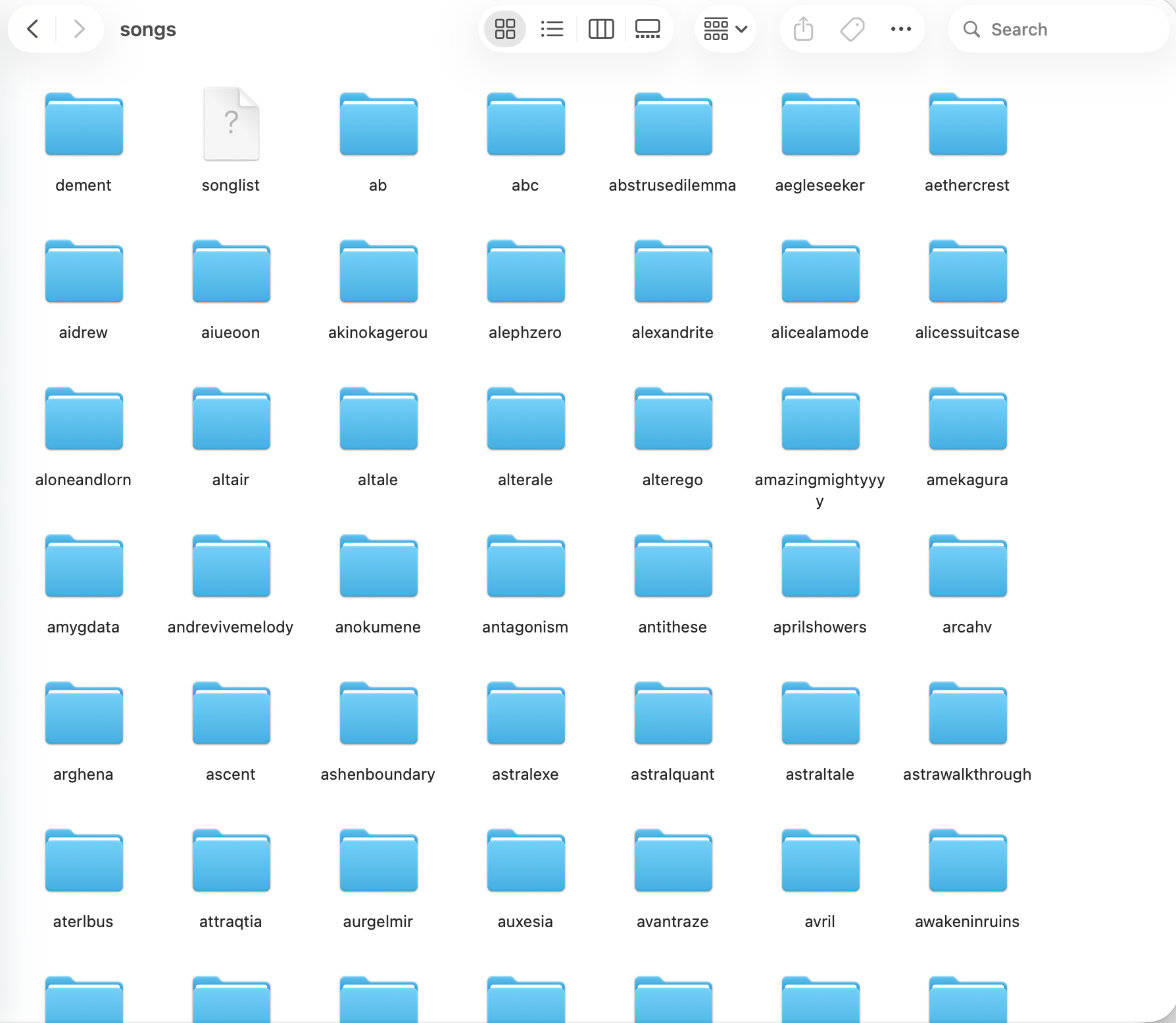Image resolution: width=1176 pixels, height=1023 pixels.
Task: Select the aloneandlorn folder icon
Action: point(84,419)
